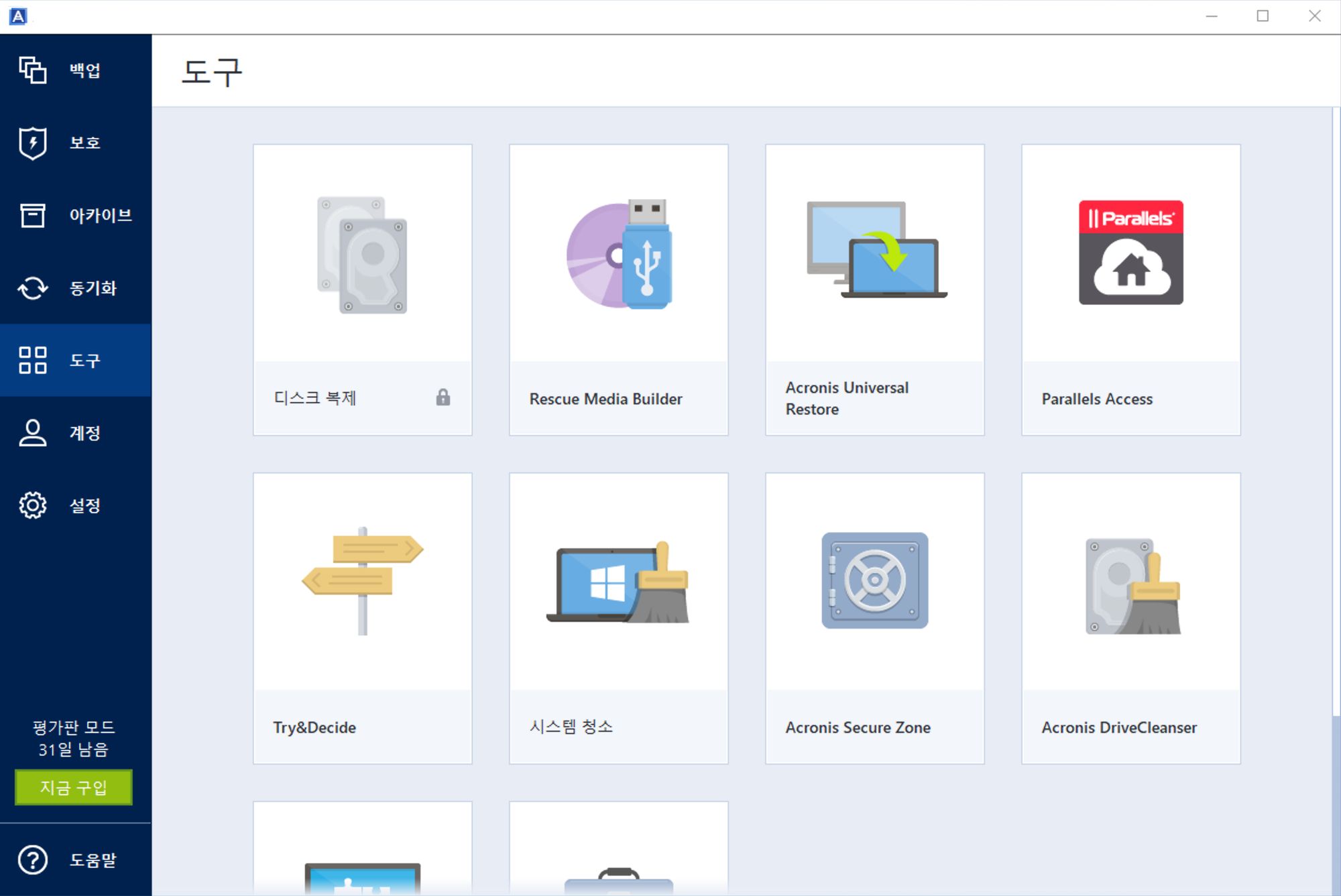Click the Parallels Access logo icon
Viewport: 1341px width, 896px height.
pos(1131,253)
